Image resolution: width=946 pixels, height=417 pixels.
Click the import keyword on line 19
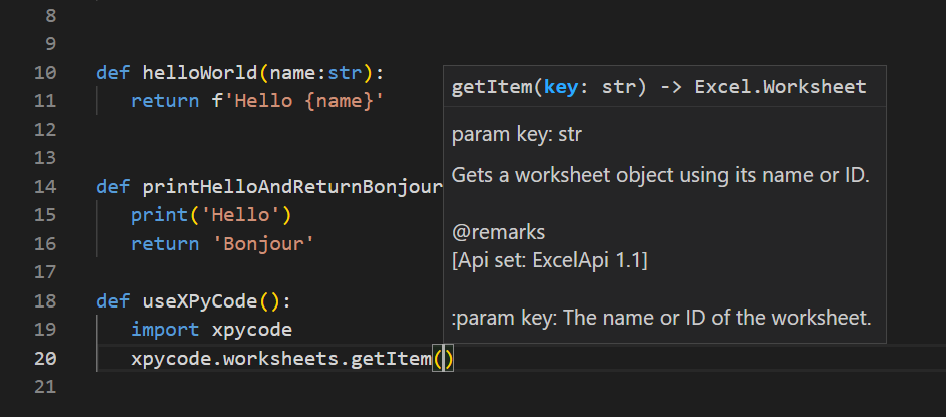tap(165, 330)
